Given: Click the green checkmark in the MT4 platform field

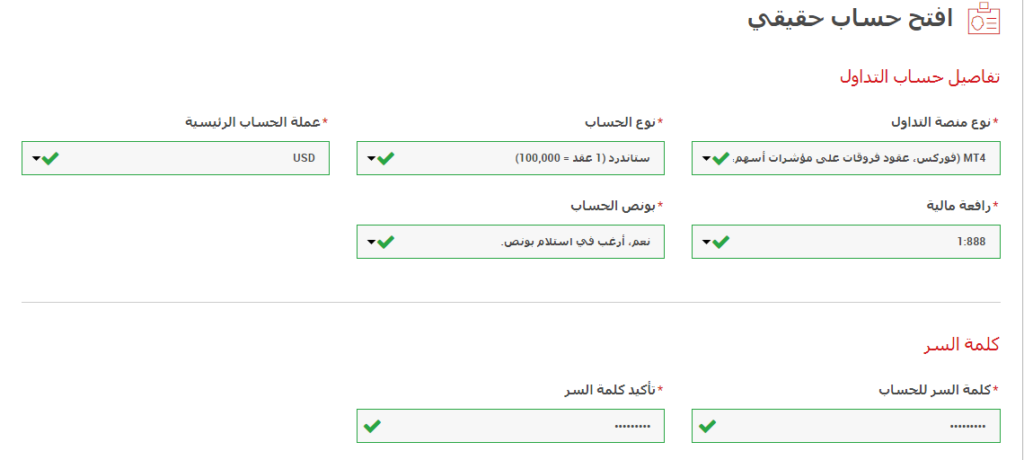Looking at the screenshot, I should (722, 158).
